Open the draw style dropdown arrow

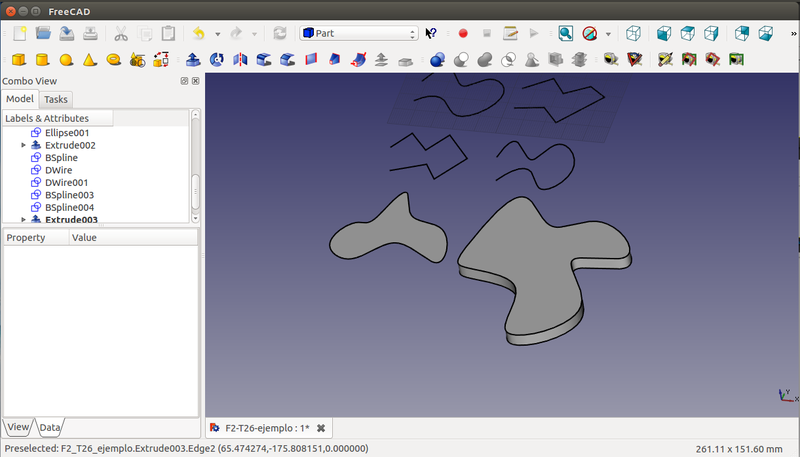click(608, 33)
